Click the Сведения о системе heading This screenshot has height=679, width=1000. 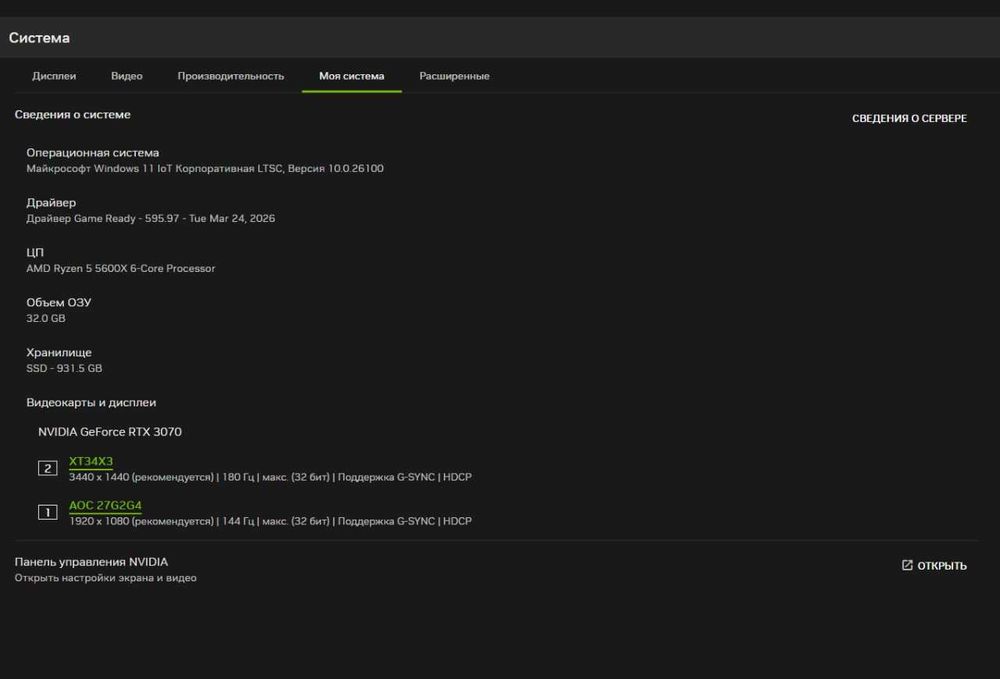73,115
